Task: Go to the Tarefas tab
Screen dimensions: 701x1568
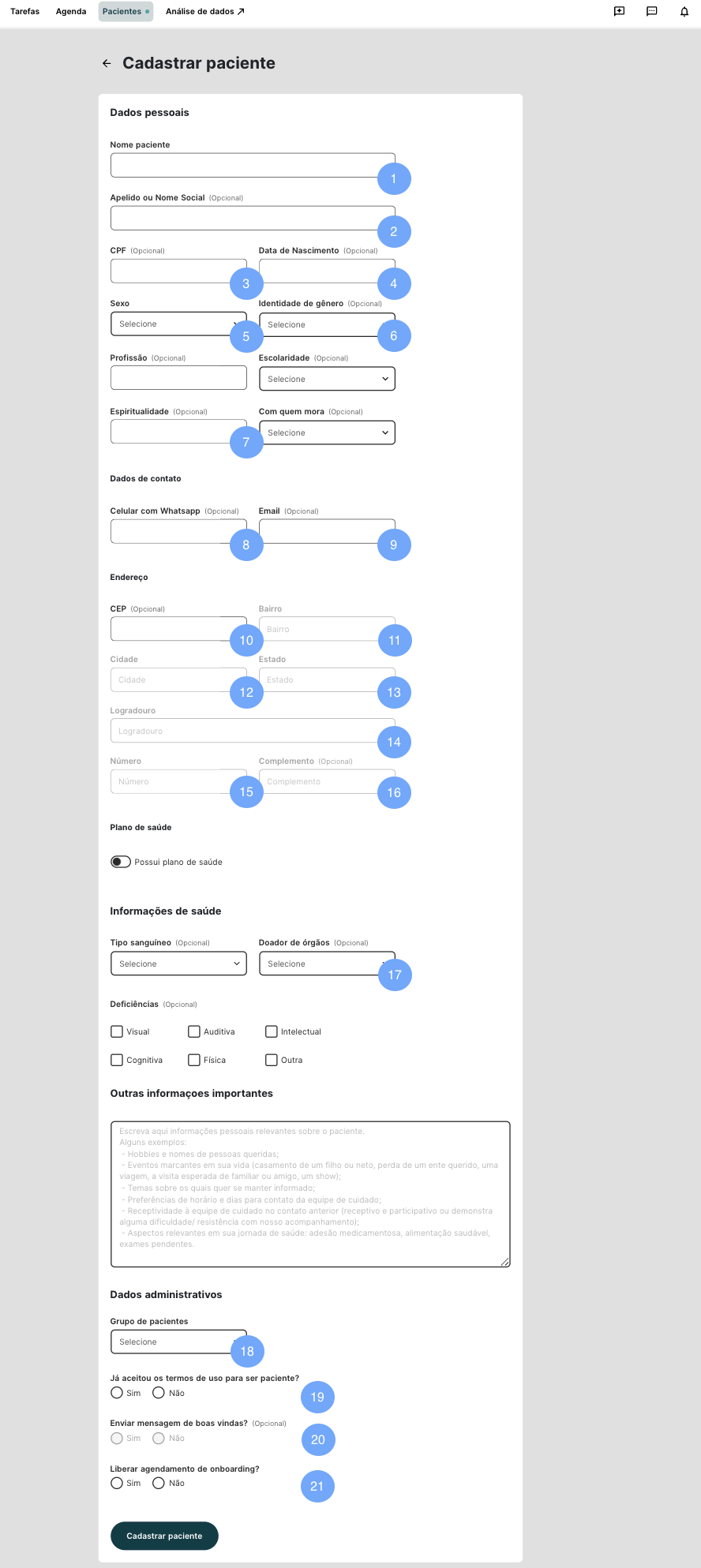Action: tap(25, 12)
